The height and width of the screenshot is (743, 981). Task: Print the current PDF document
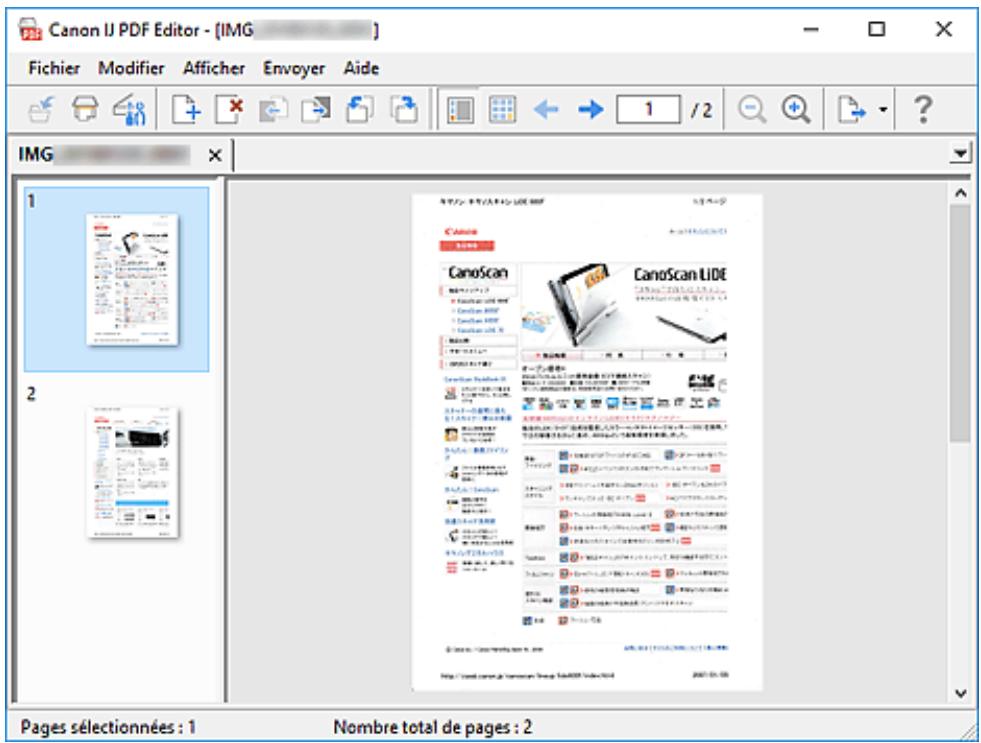click(85, 110)
